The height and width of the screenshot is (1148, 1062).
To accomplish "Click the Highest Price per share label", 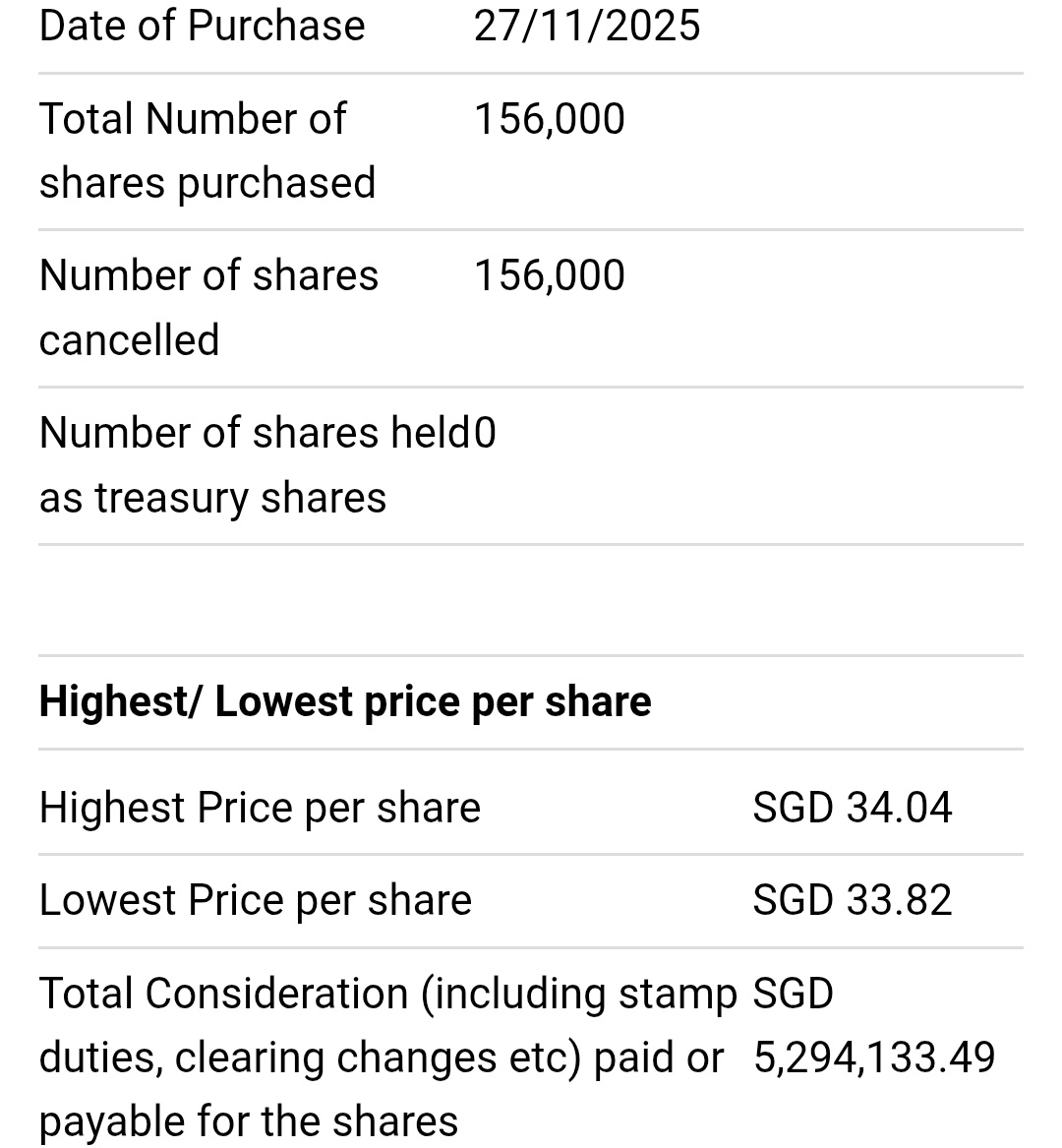I will point(260,808).
